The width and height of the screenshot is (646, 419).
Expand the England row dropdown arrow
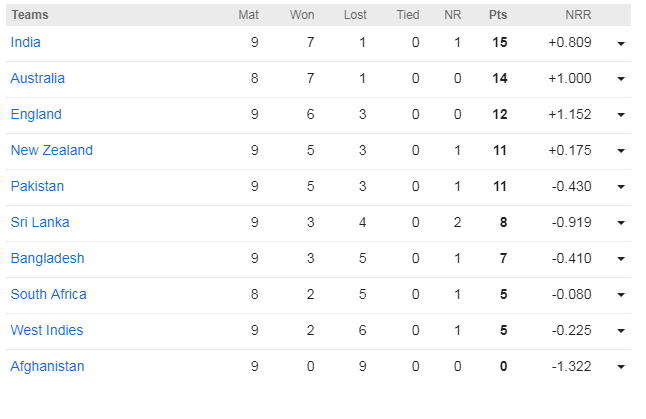point(621,115)
